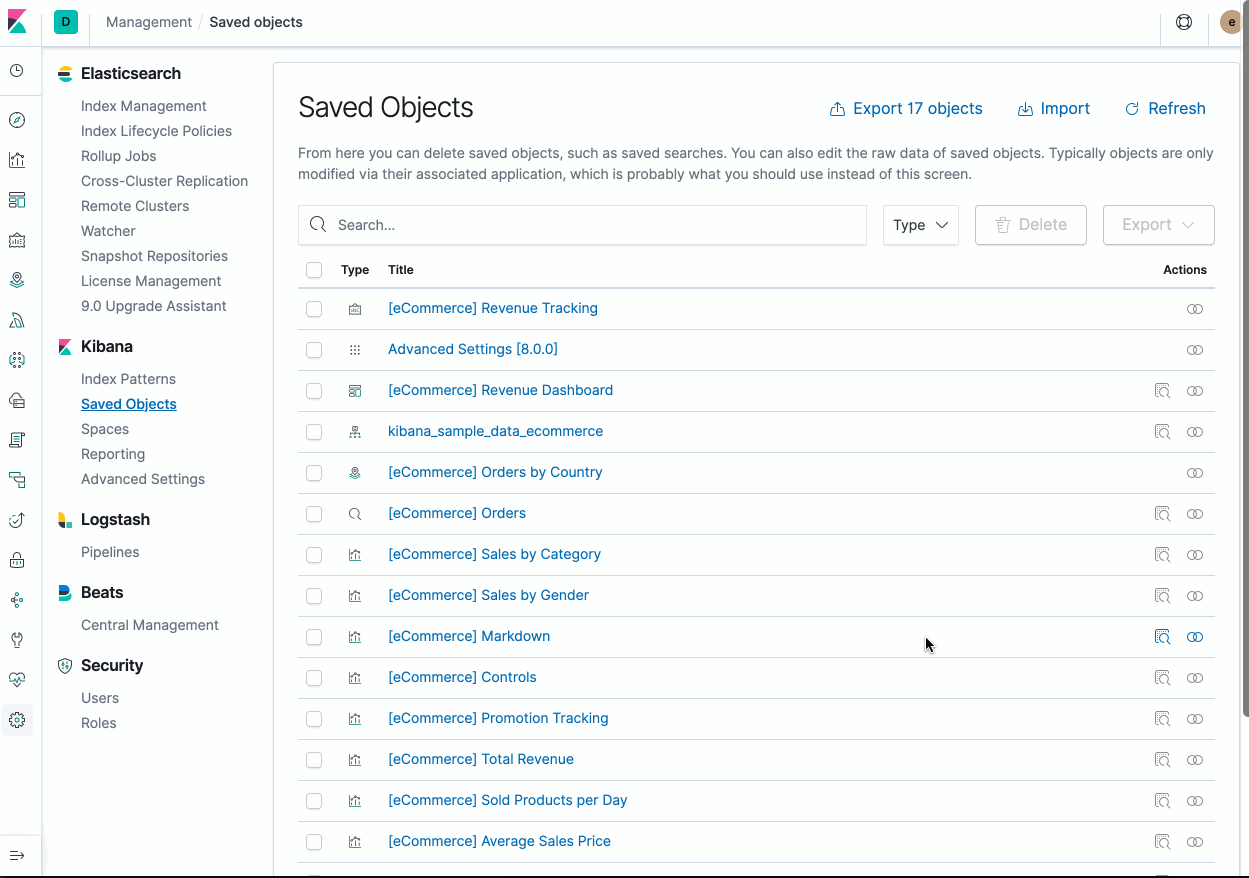1249x878 pixels.
Task: Open Dev Tools wrench icon
Action: pos(17,640)
